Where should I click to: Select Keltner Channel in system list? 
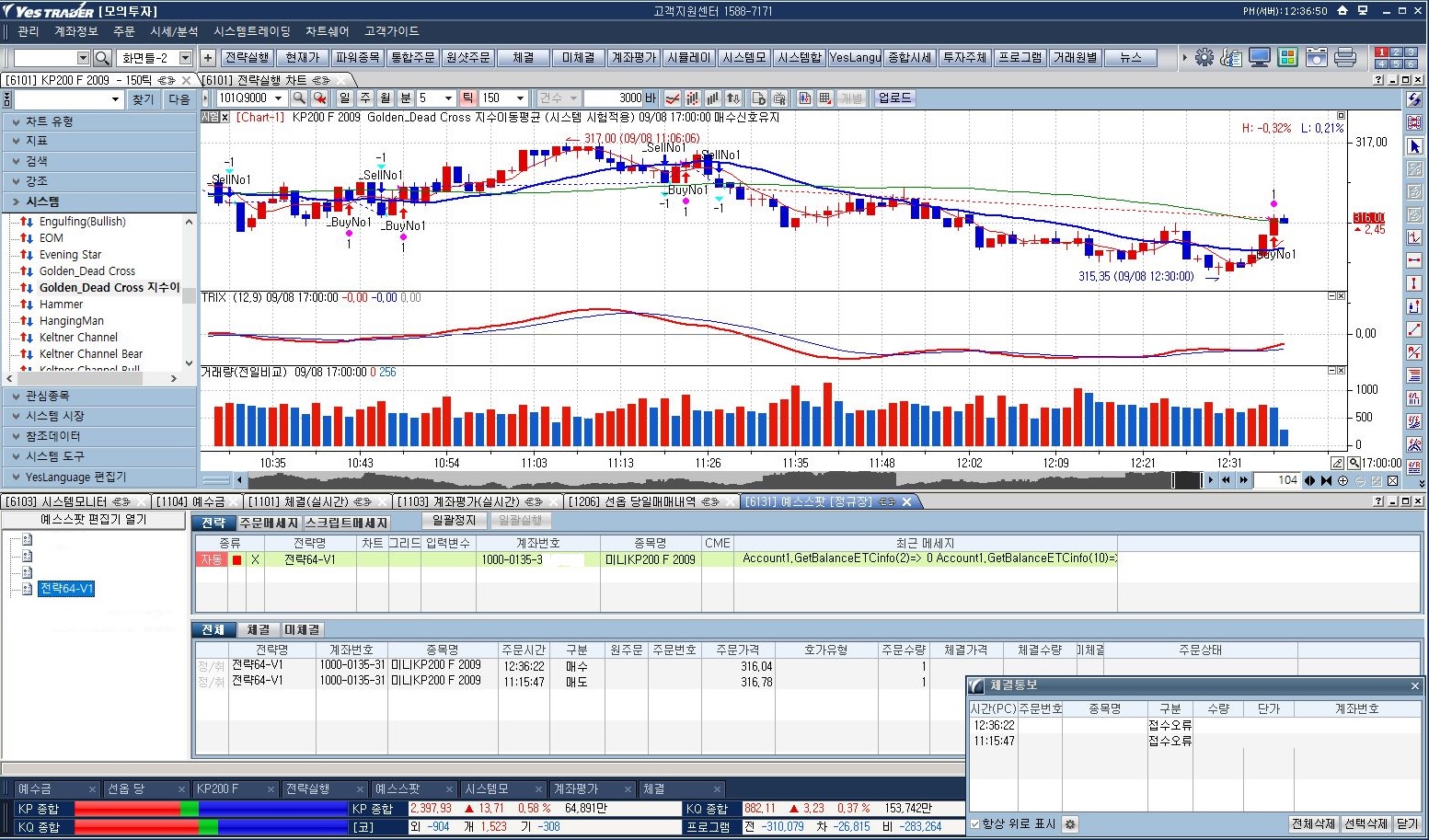pyautogui.click(x=78, y=338)
